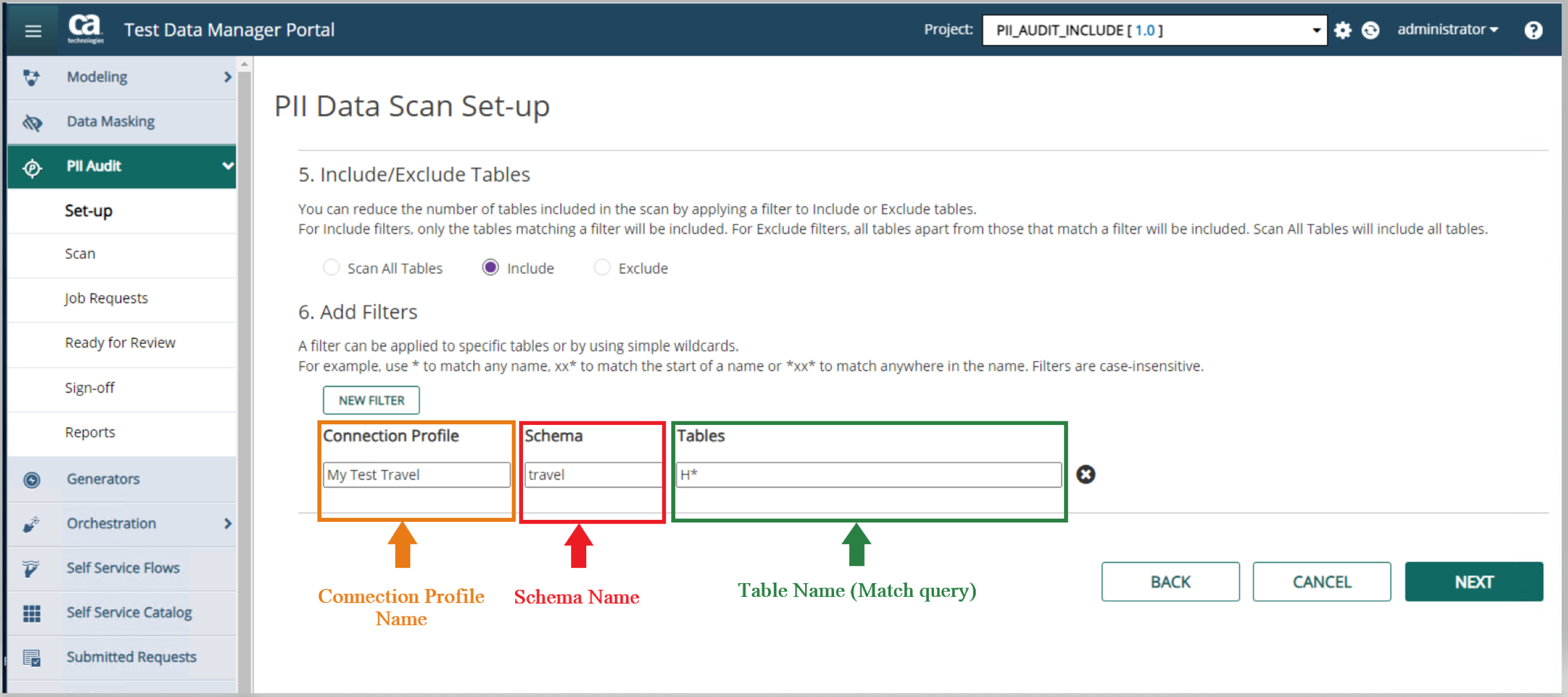The image size is (1568, 697).
Task: Click the Generators sidebar icon
Action: pyautogui.click(x=32, y=480)
